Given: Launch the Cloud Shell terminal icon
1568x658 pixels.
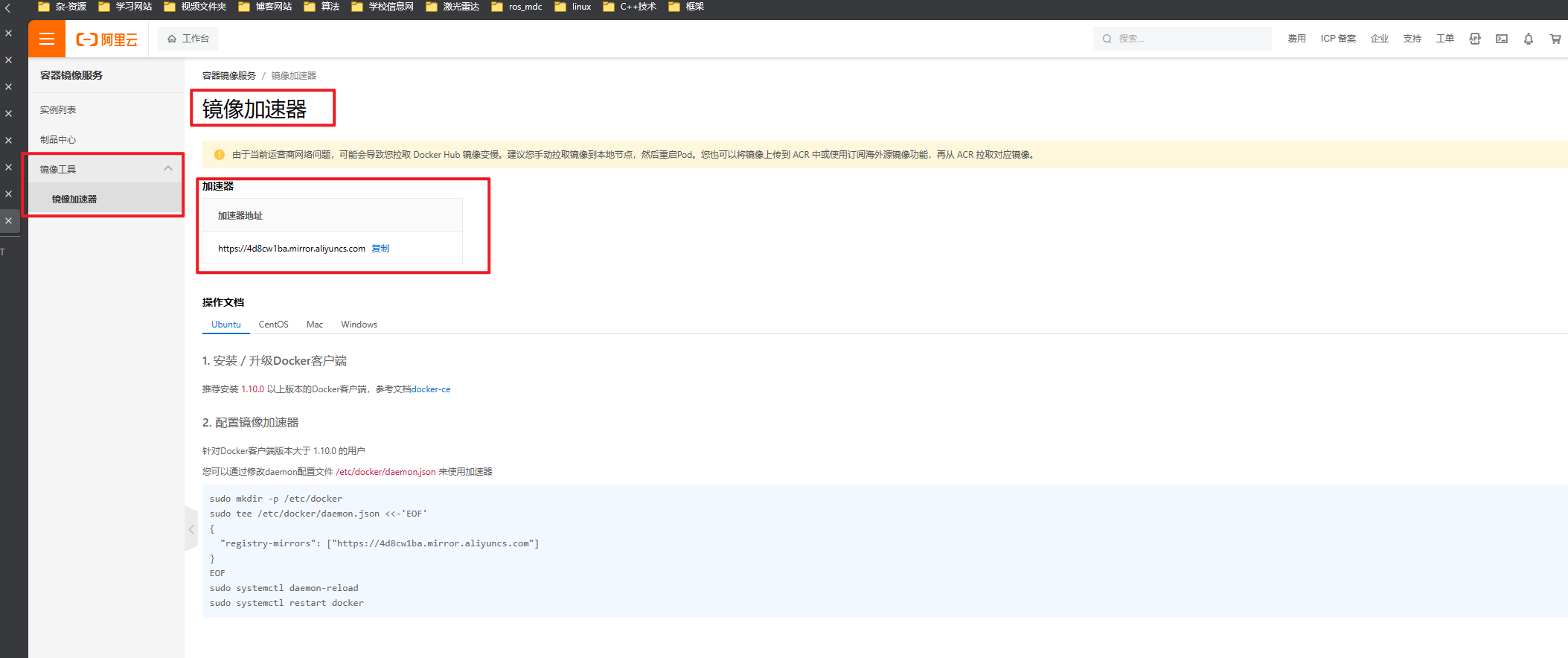Looking at the screenshot, I should click(1502, 39).
